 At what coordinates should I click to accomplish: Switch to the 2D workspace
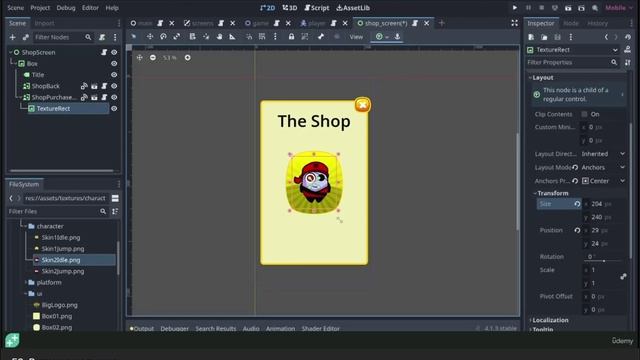click(268, 8)
